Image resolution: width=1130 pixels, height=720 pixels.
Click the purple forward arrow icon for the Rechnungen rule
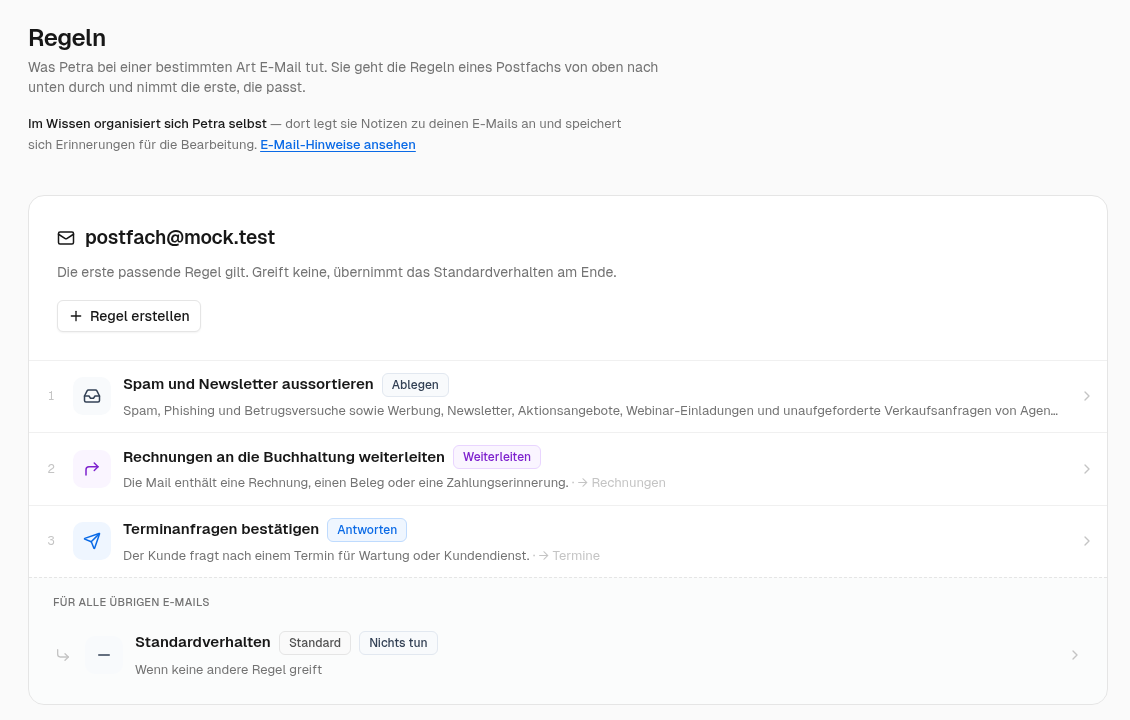click(92, 469)
